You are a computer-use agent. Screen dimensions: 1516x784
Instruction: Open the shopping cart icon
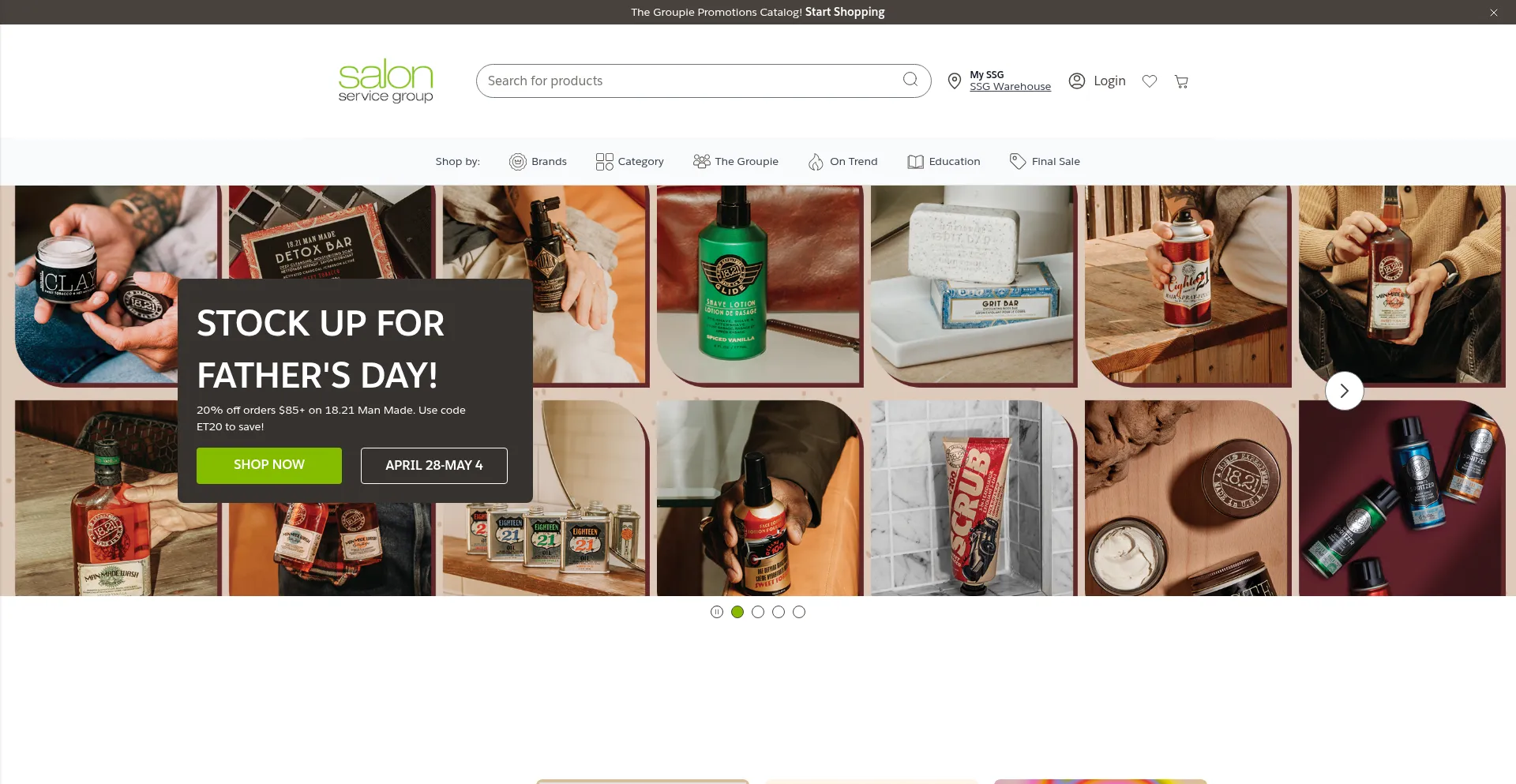coord(1181,81)
